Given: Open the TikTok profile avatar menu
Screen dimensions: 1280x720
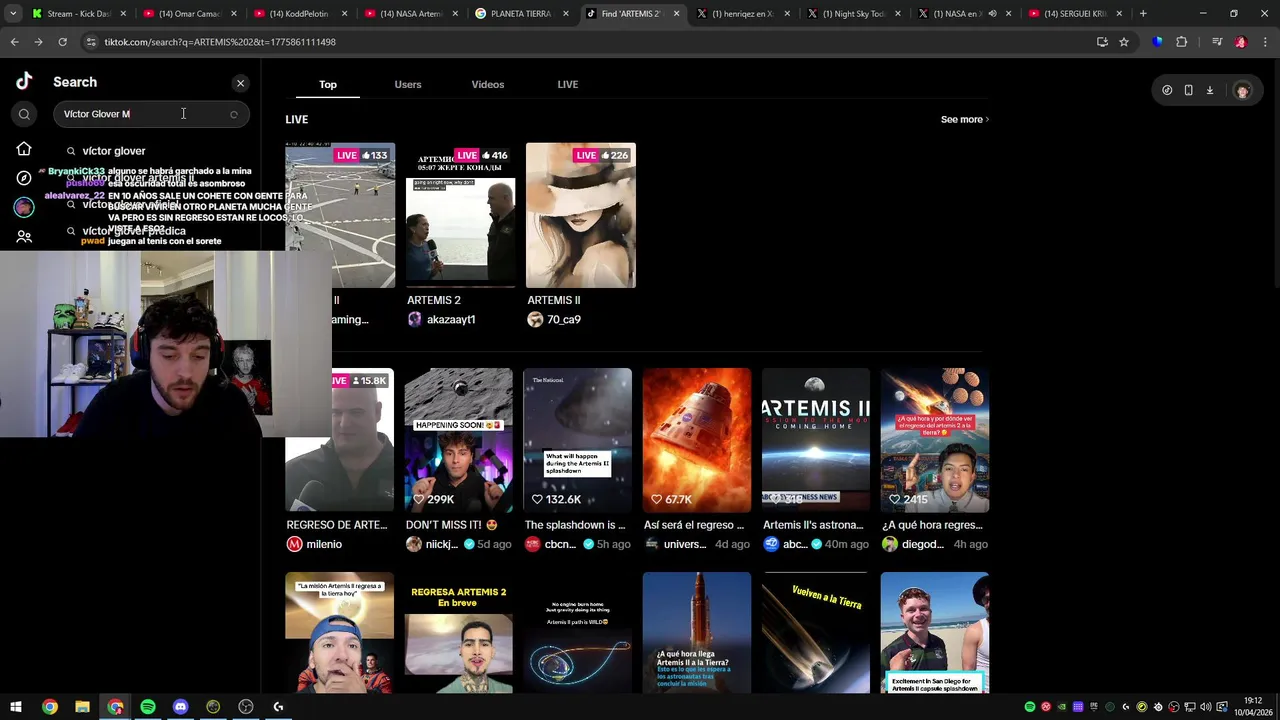Looking at the screenshot, I should point(1243,90).
